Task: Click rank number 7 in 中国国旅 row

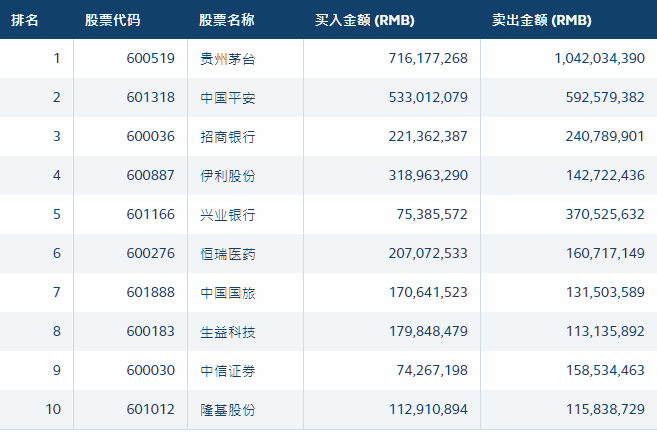Action: click(x=57, y=292)
